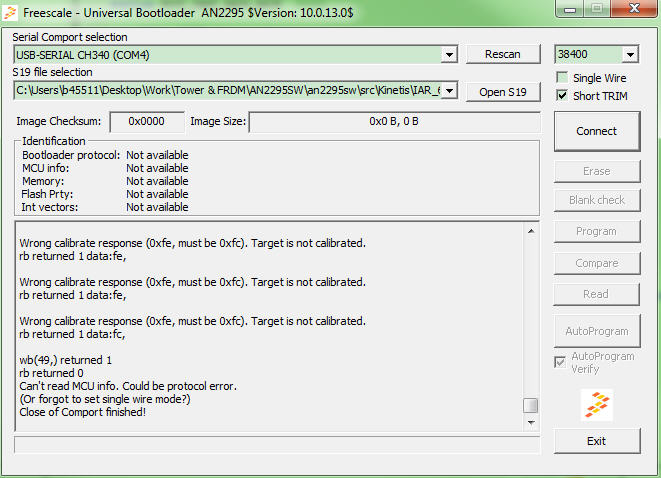The width and height of the screenshot is (661, 478).
Task: Click the Blank check button
Action: pyautogui.click(x=597, y=200)
